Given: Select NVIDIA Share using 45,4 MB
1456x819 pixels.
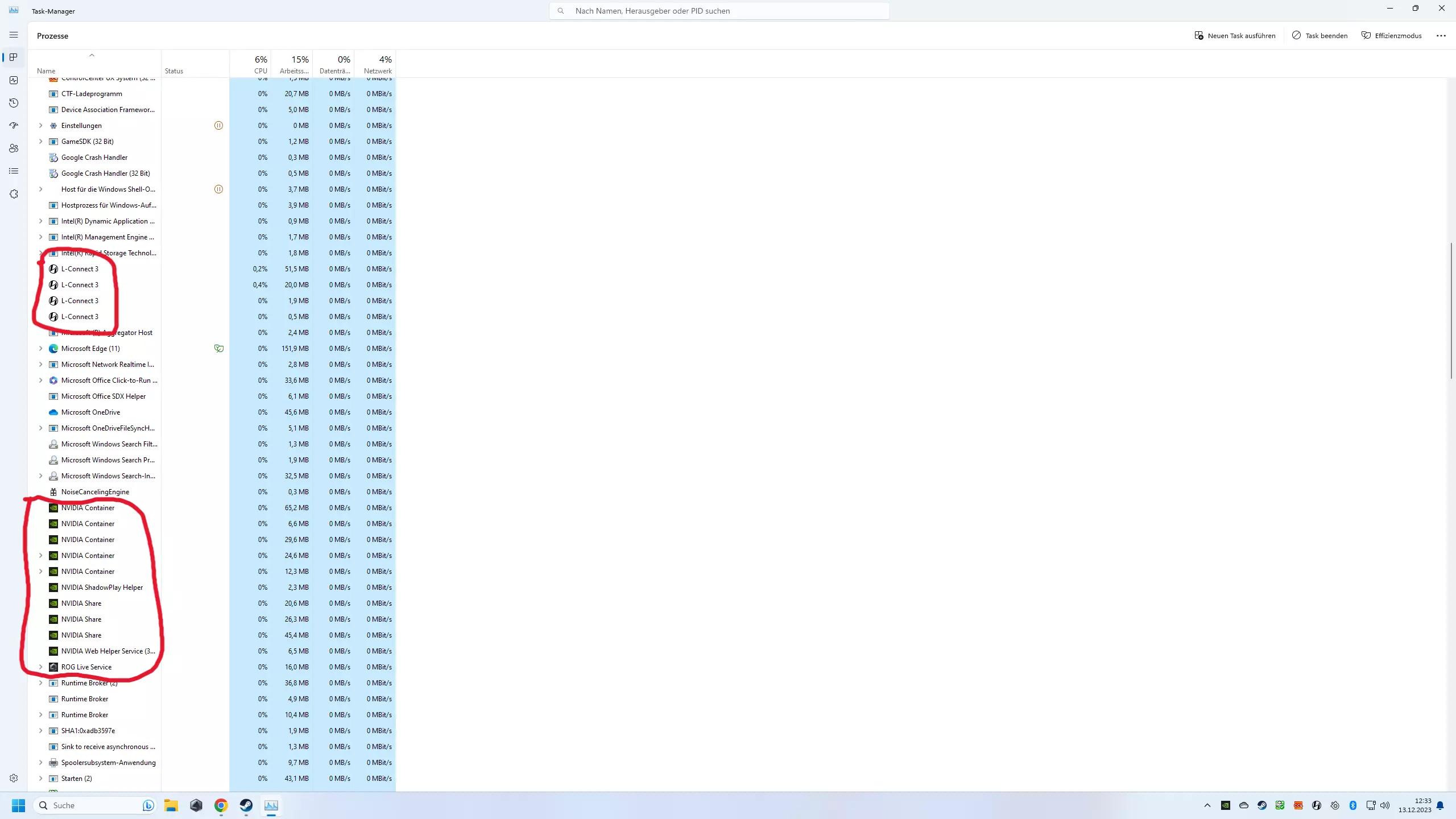Looking at the screenshot, I should click(x=212, y=635).
